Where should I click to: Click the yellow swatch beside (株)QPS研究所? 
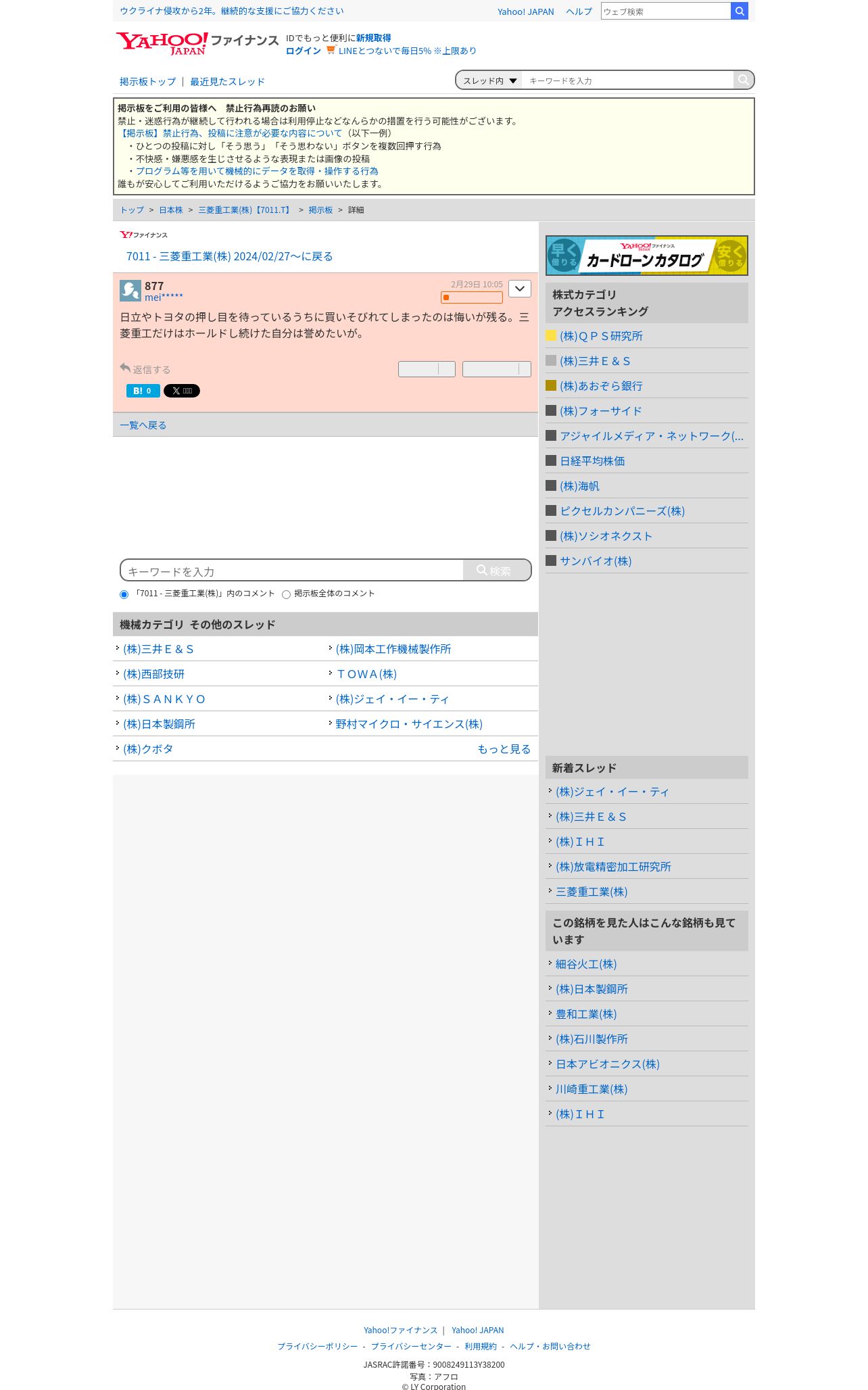(551, 335)
